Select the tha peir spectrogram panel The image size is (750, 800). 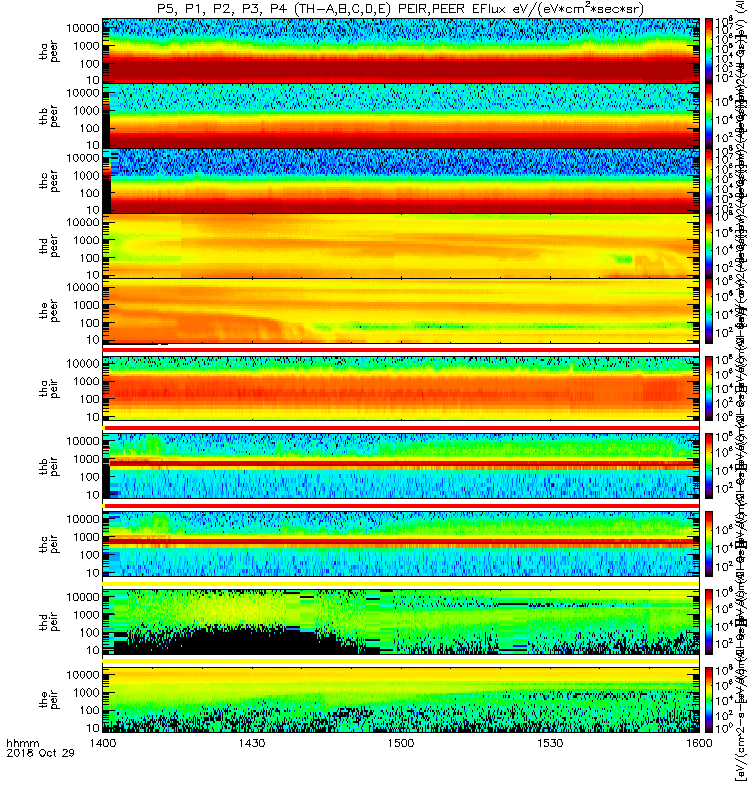coord(401,388)
